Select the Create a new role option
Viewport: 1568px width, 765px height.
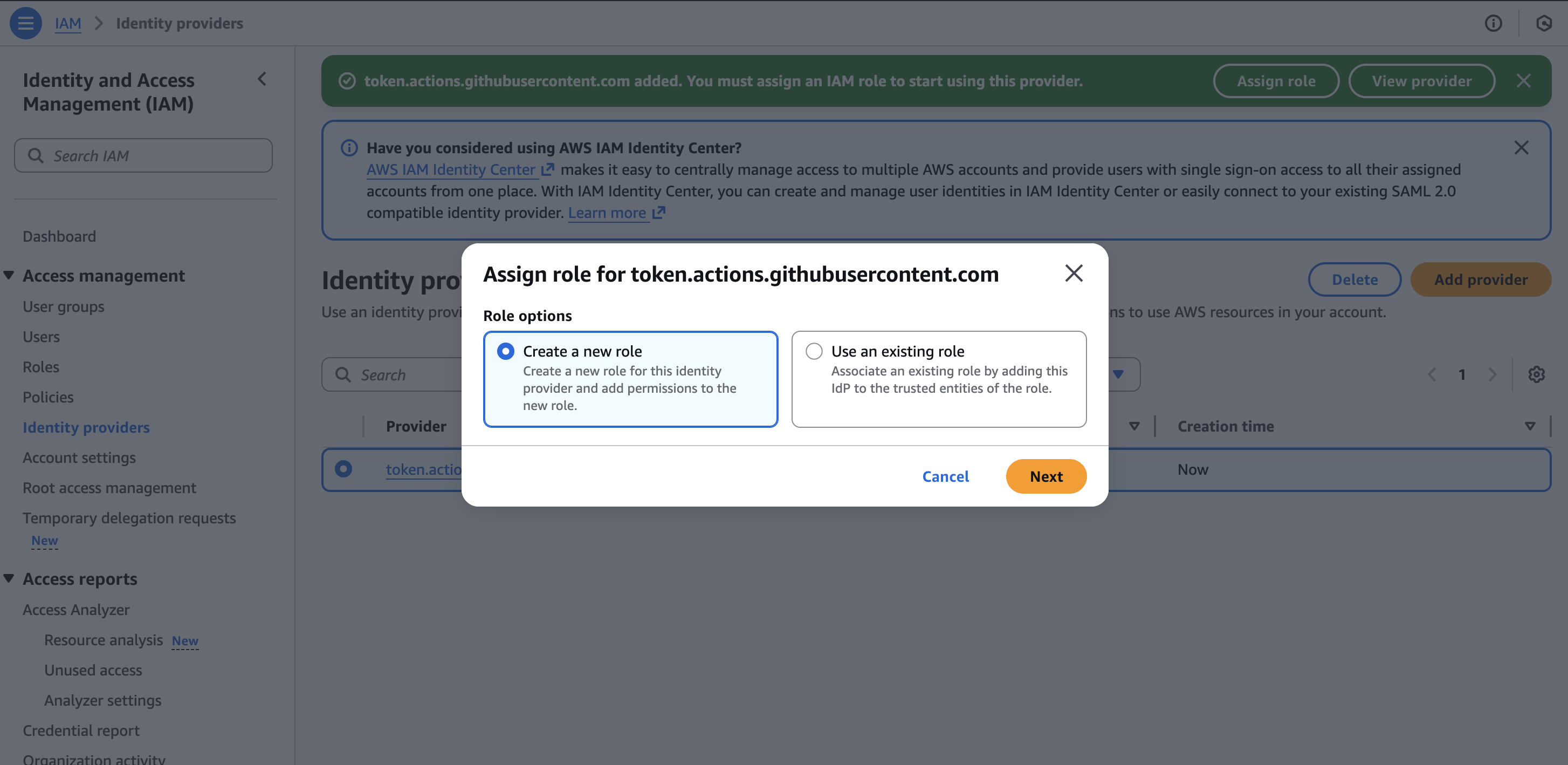[506, 351]
